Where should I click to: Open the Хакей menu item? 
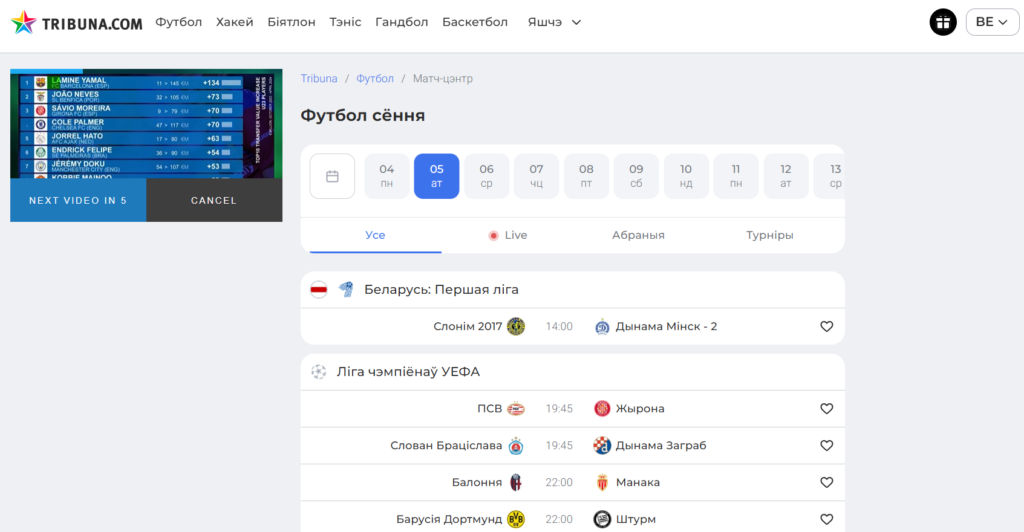pos(234,22)
